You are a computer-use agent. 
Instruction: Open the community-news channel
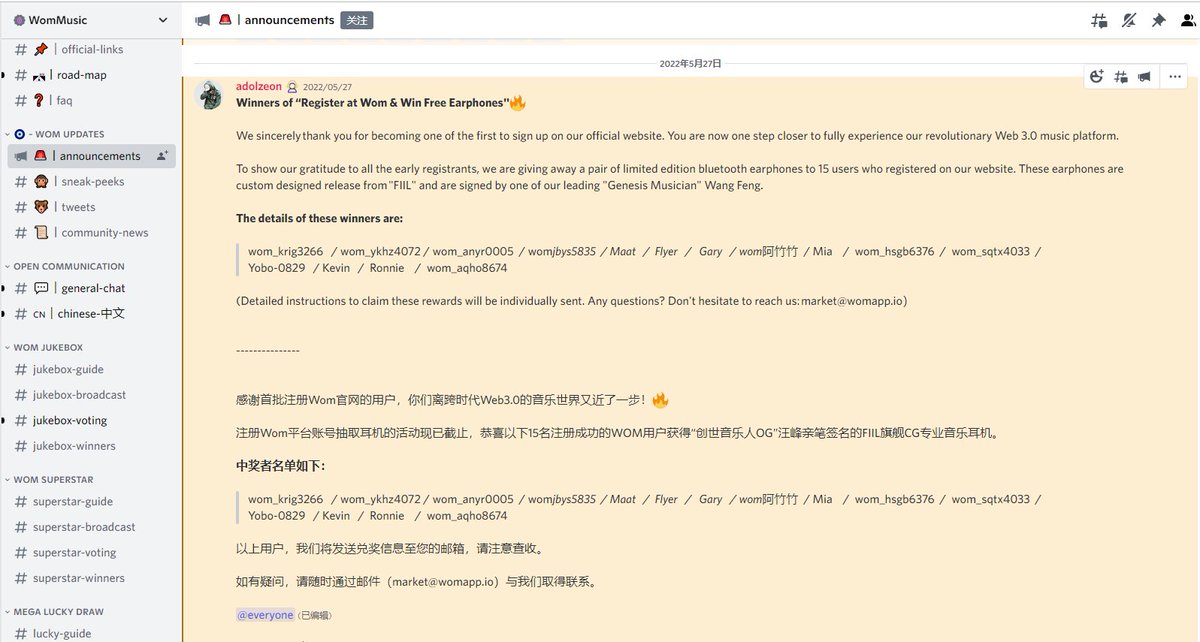point(92,233)
